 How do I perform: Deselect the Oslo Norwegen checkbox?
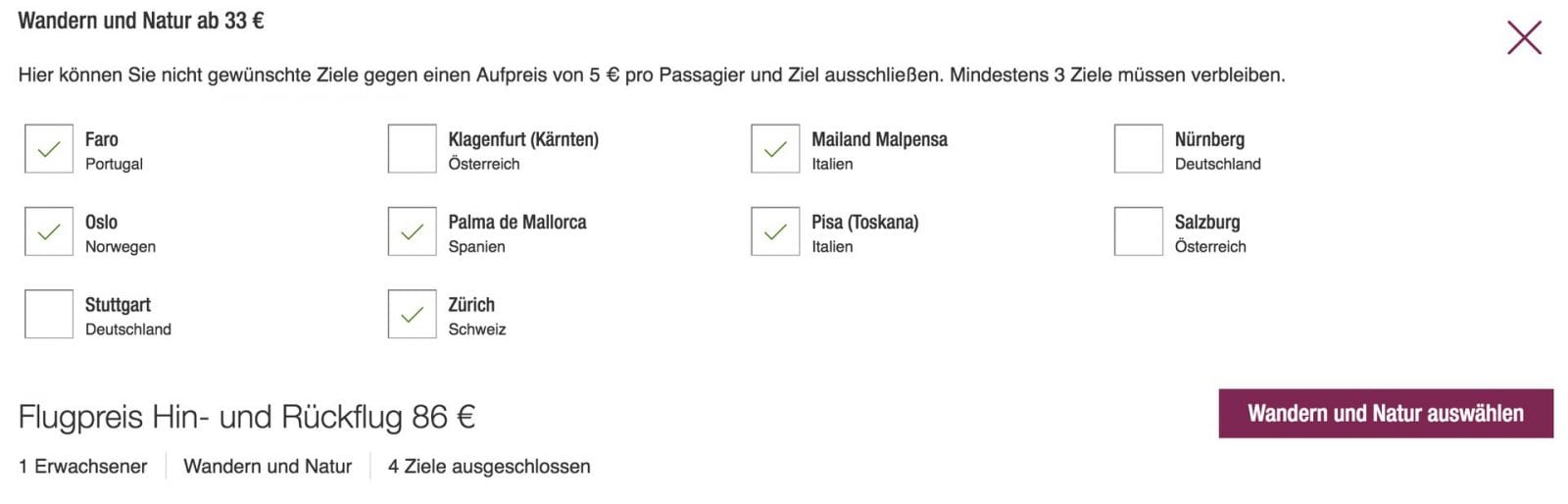pyautogui.click(x=49, y=231)
